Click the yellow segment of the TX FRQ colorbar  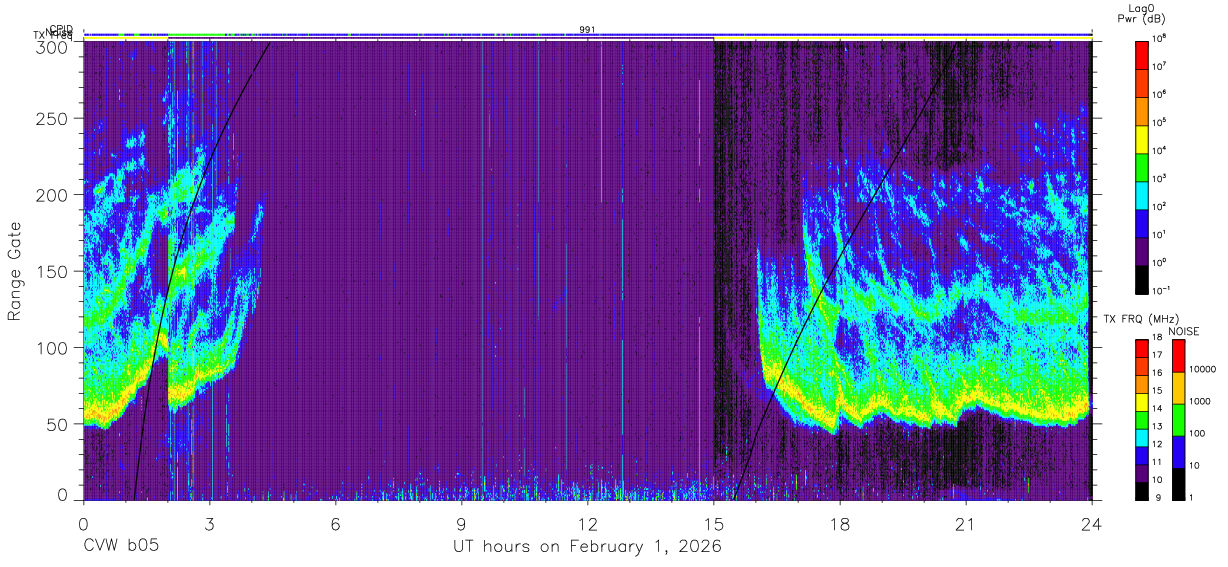coord(1142,401)
